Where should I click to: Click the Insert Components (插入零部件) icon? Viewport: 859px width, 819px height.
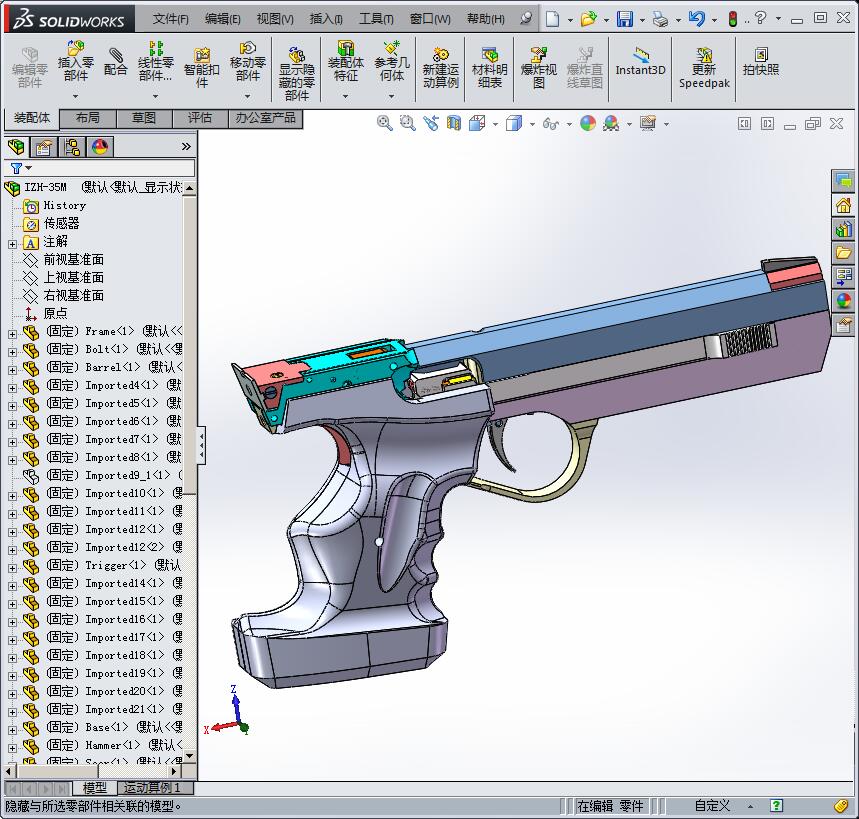(76, 61)
